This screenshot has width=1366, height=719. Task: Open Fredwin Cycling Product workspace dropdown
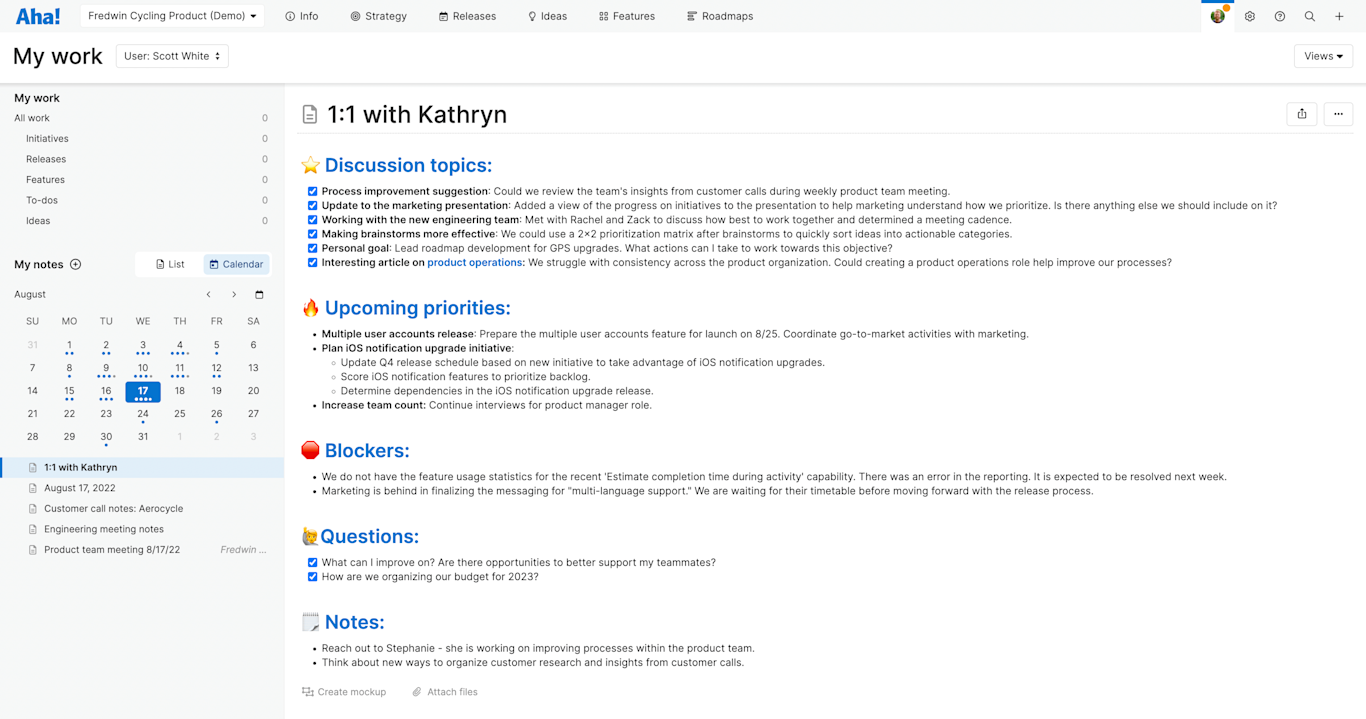coord(172,16)
